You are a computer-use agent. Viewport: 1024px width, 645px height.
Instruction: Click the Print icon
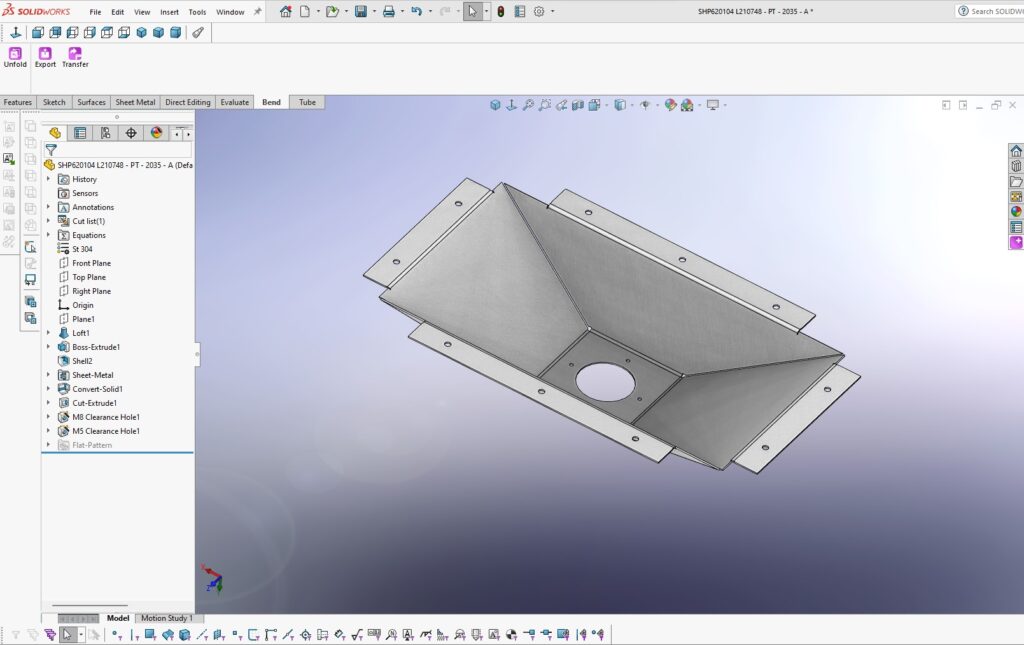(389, 12)
